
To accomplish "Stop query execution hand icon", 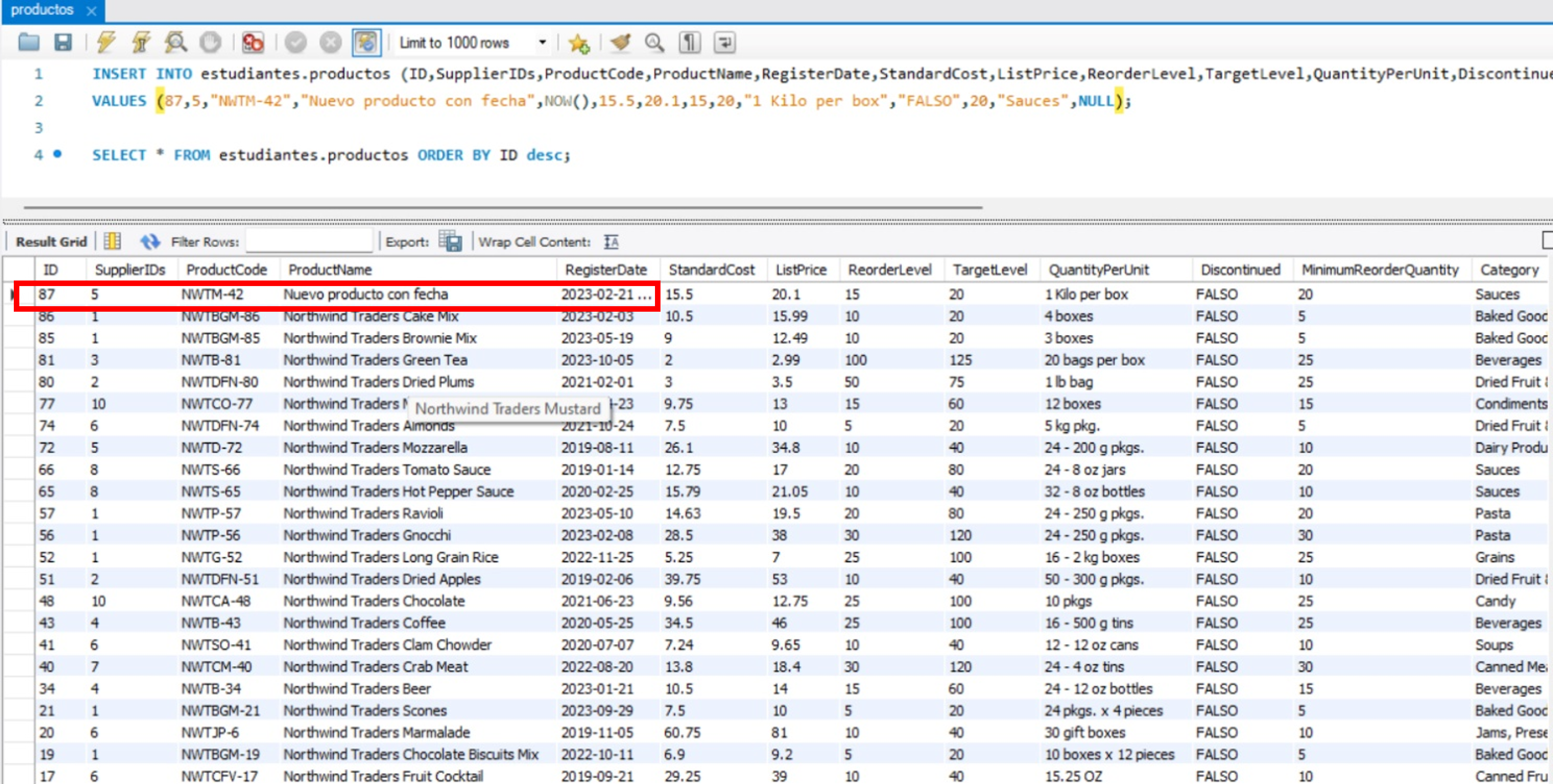I will pos(210,42).
